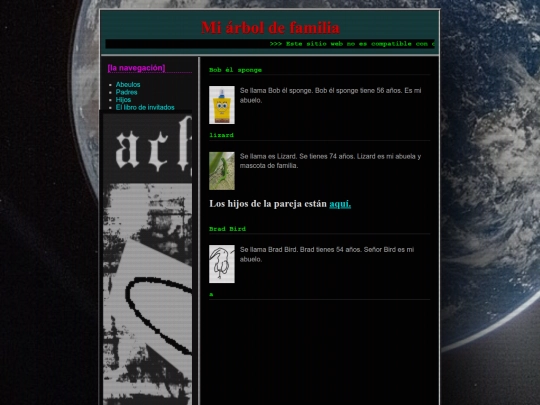
Task: Open the Abeulos navigation link
Action: pyautogui.click(x=128, y=84)
